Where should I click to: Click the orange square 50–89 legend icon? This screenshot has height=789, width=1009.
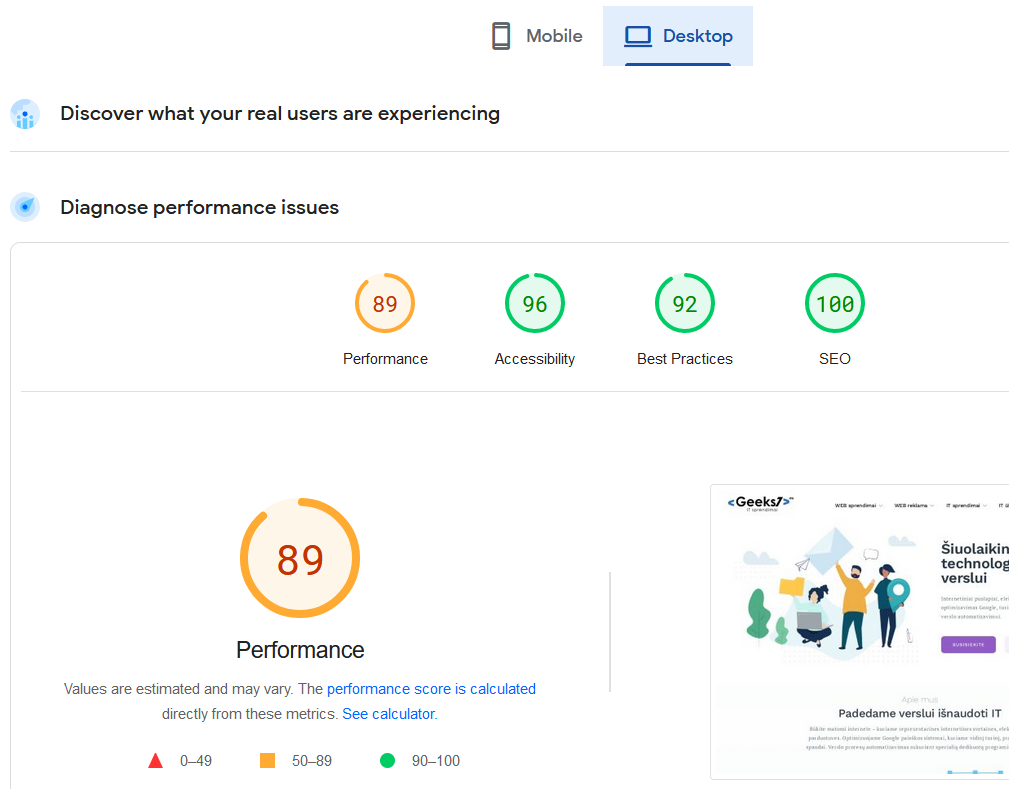coord(267,761)
